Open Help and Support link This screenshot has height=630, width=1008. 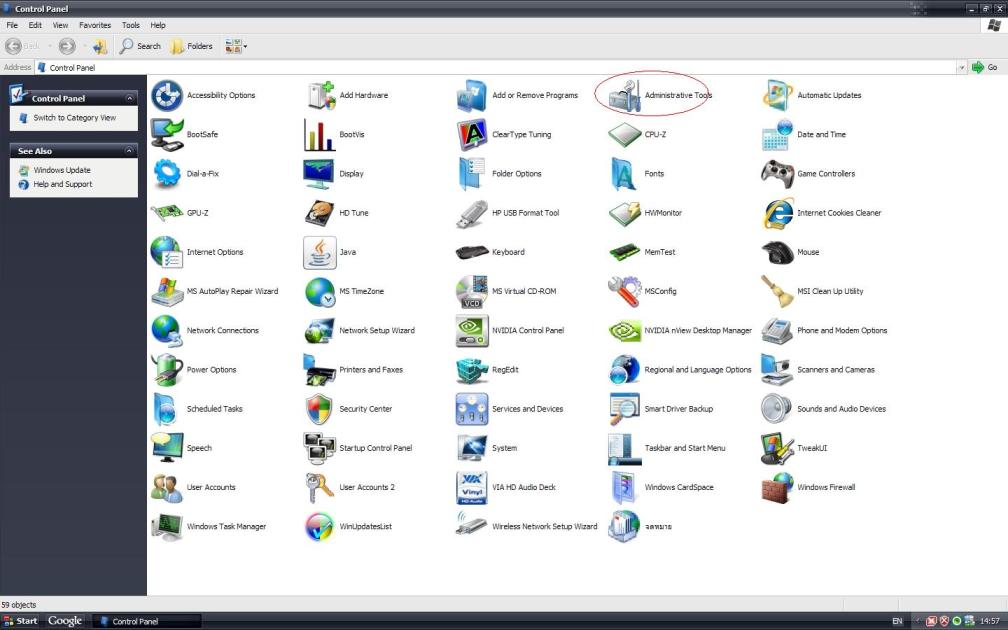(62, 184)
